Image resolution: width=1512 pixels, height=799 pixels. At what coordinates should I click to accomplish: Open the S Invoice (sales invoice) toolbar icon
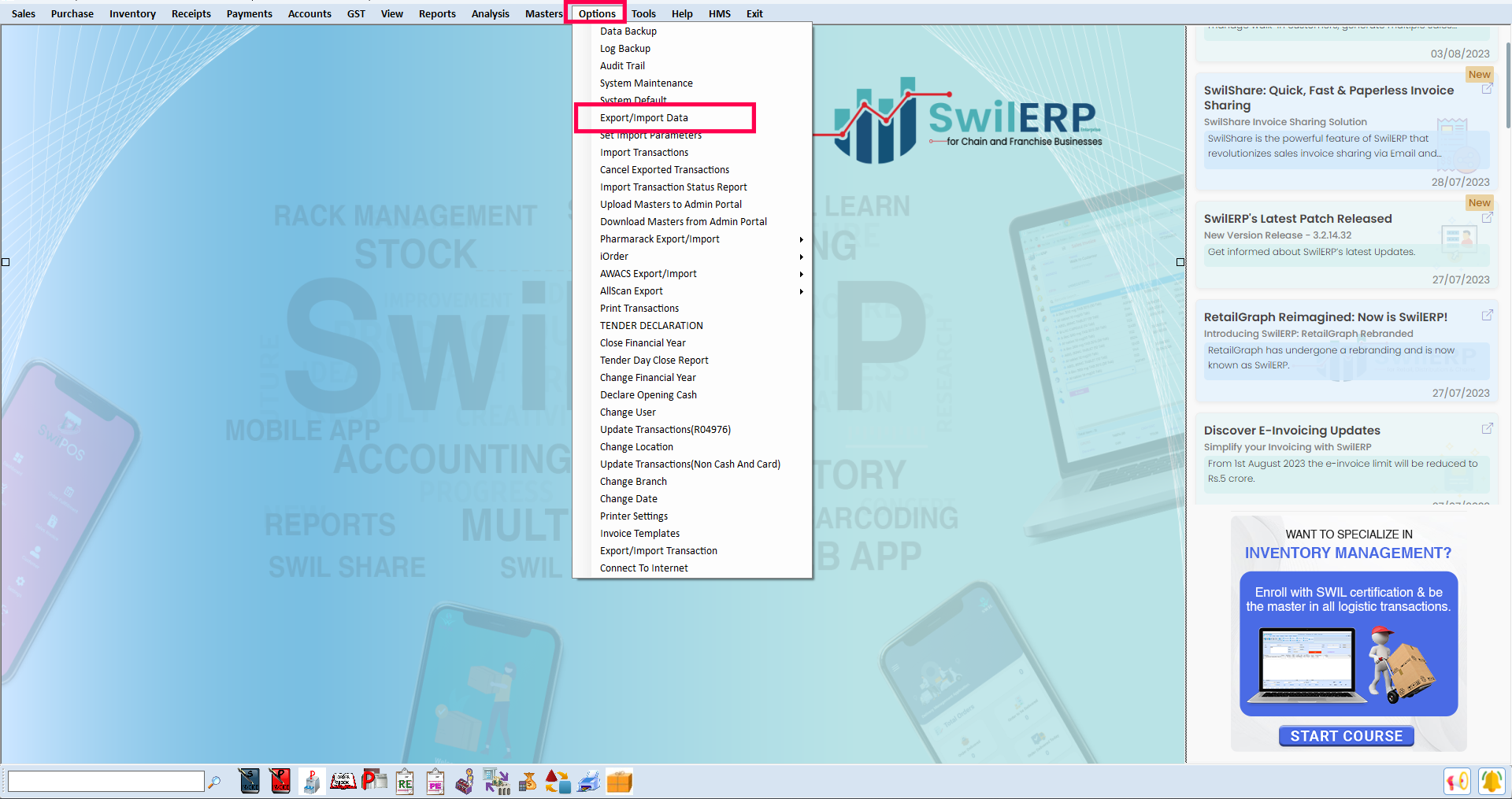tap(250, 781)
